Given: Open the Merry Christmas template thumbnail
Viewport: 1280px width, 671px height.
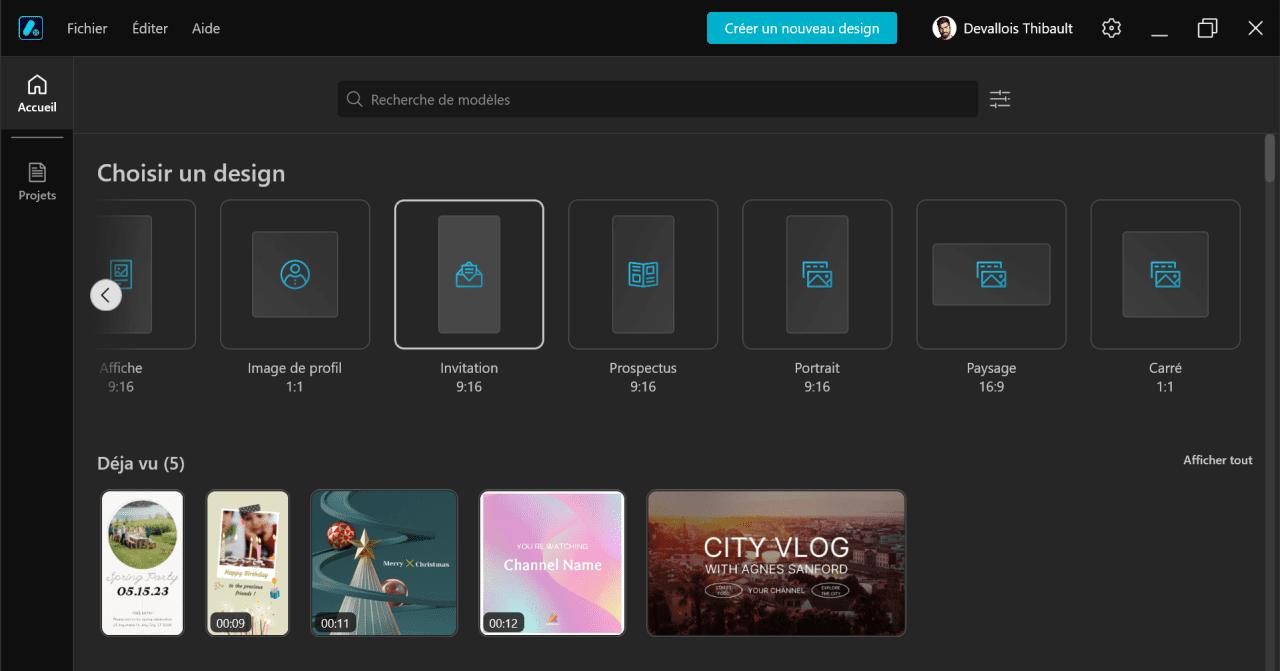Looking at the screenshot, I should pos(384,563).
